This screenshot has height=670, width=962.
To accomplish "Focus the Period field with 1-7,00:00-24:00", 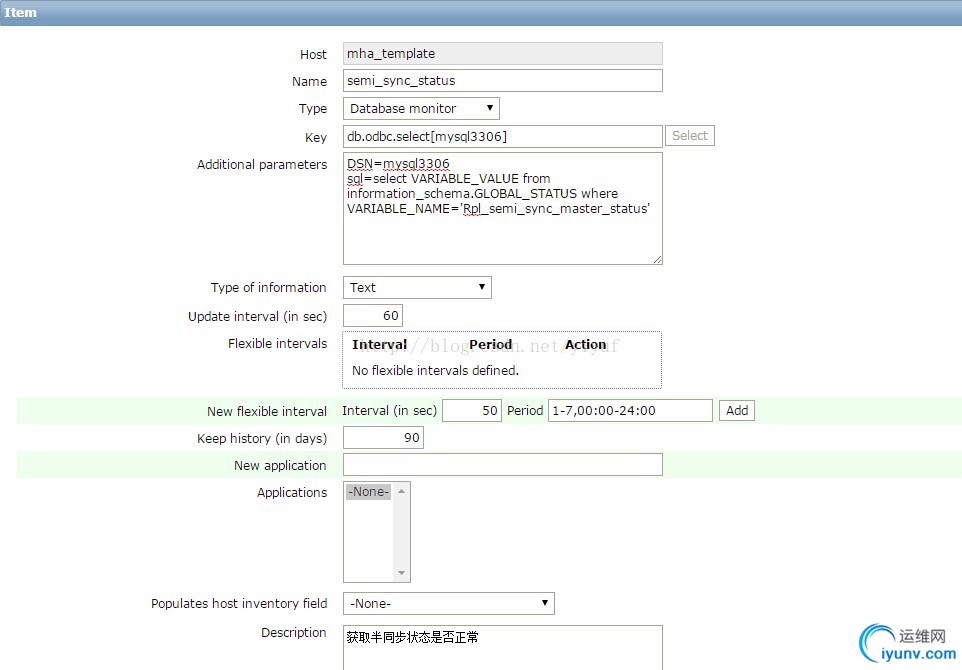I will [x=630, y=410].
